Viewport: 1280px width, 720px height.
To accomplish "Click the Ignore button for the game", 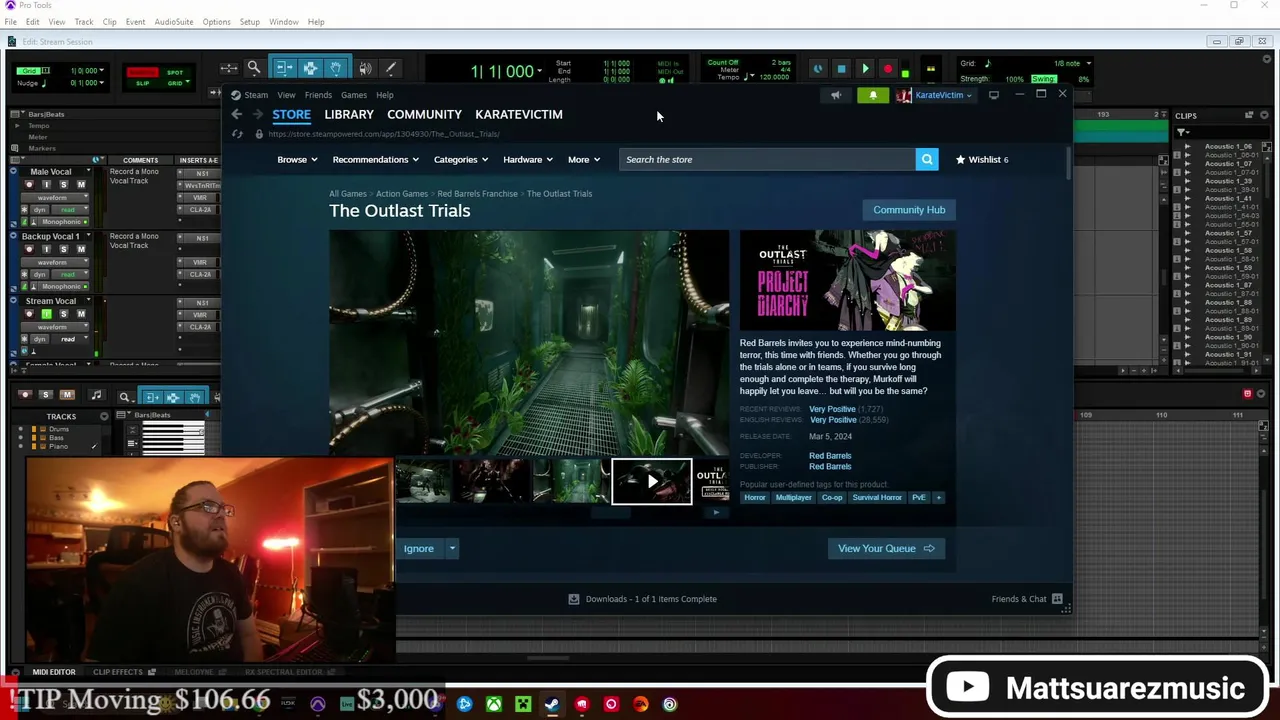I will click(419, 548).
